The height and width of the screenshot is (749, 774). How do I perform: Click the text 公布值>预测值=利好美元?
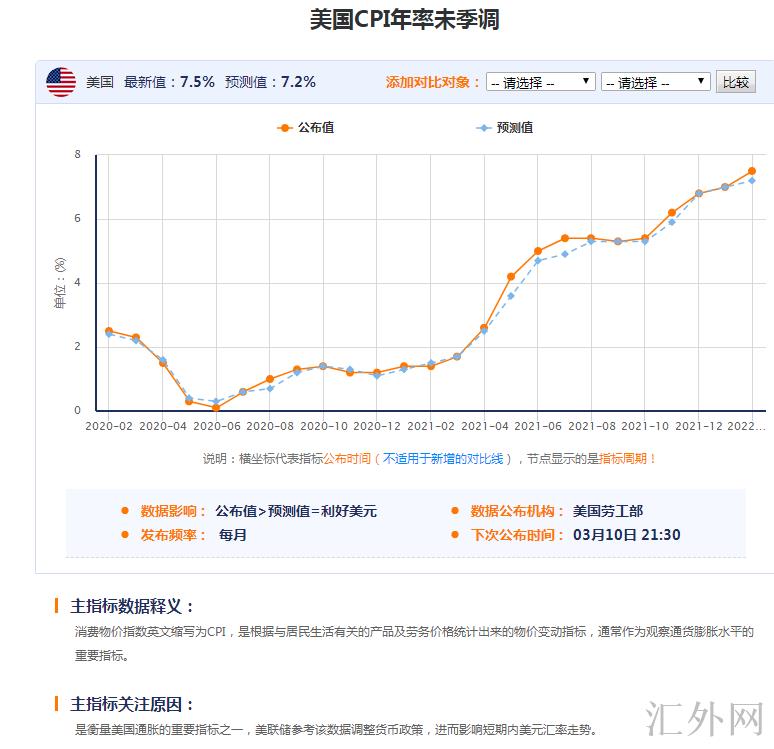point(296,511)
